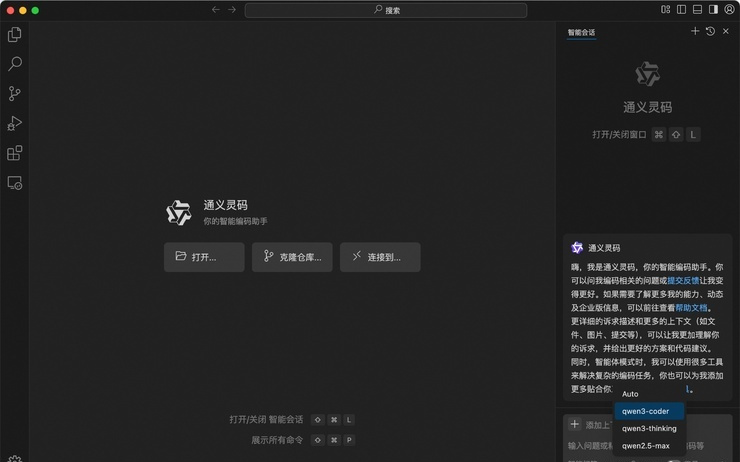Open the Source Control view

point(15,93)
